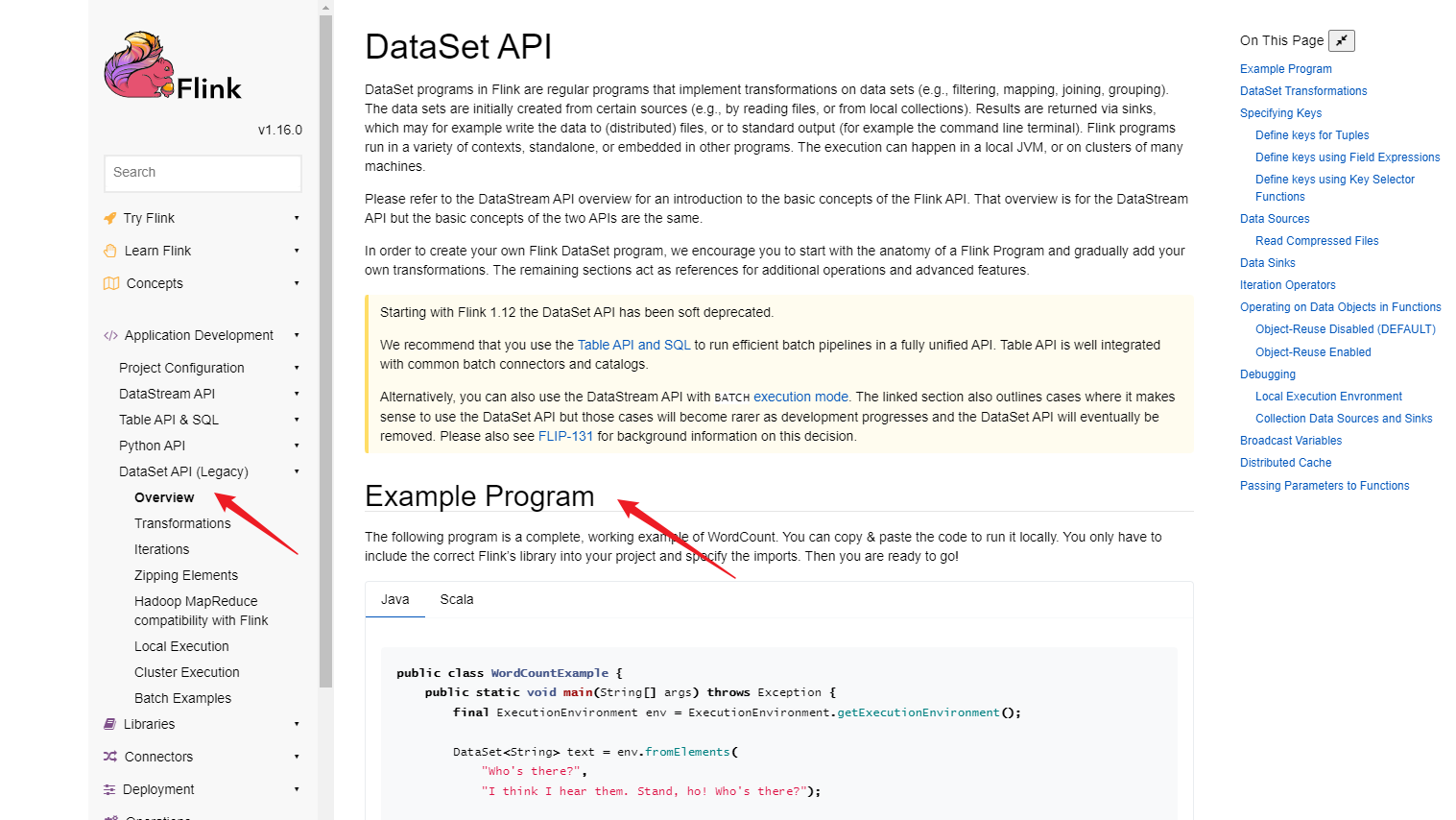Screen dimensions: 1456x820
Task: Expand the Table API & SQL arrow
Action: tap(297, 420)
